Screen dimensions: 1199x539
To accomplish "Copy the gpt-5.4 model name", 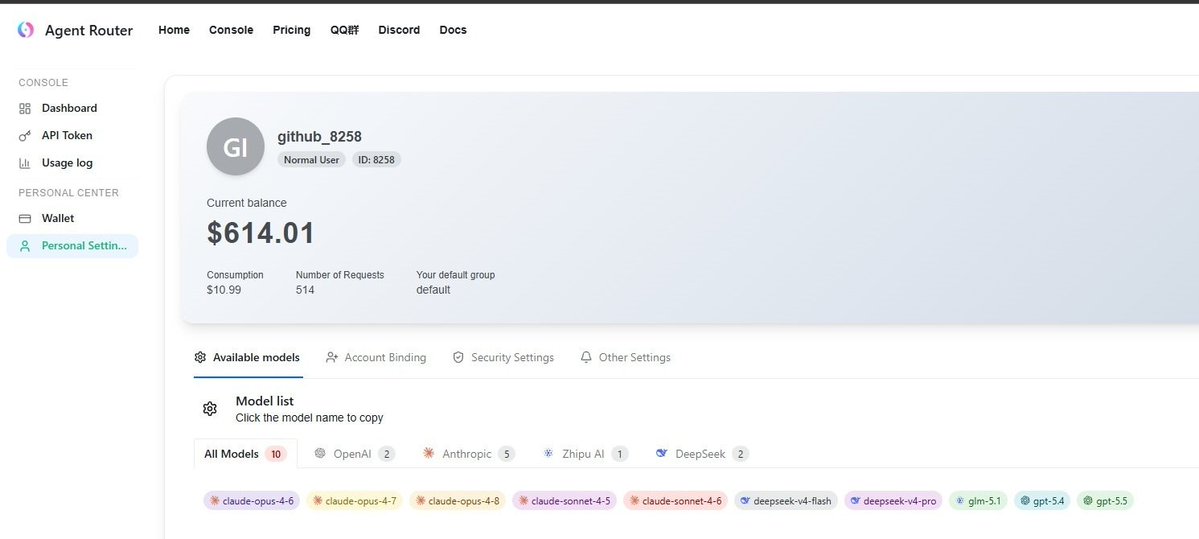I will coord(1042,502).
